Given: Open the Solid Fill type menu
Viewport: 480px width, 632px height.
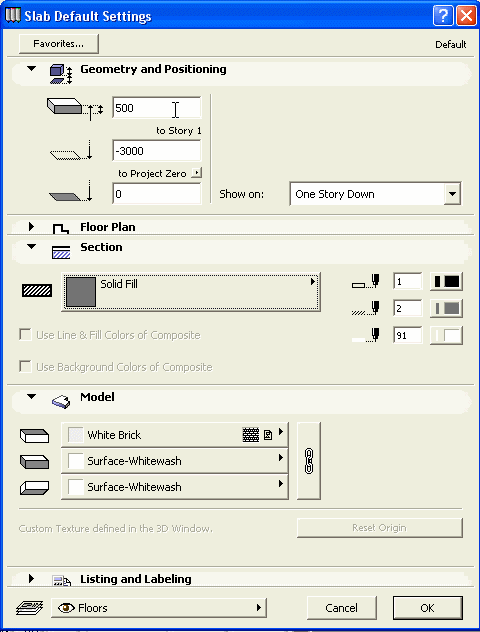Looking at the screenshot, I should pos(191,292).
